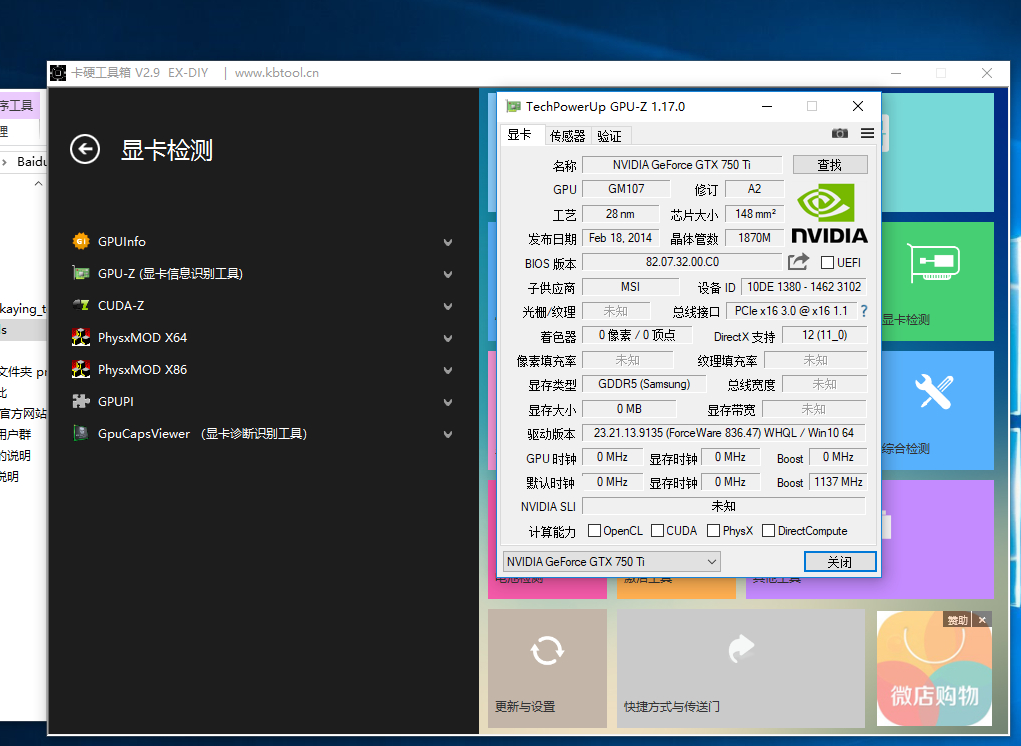The width and height of the screenshot is (1021, 746).
Task: Switch to the 显卡 tab
Action: [520, 135]
